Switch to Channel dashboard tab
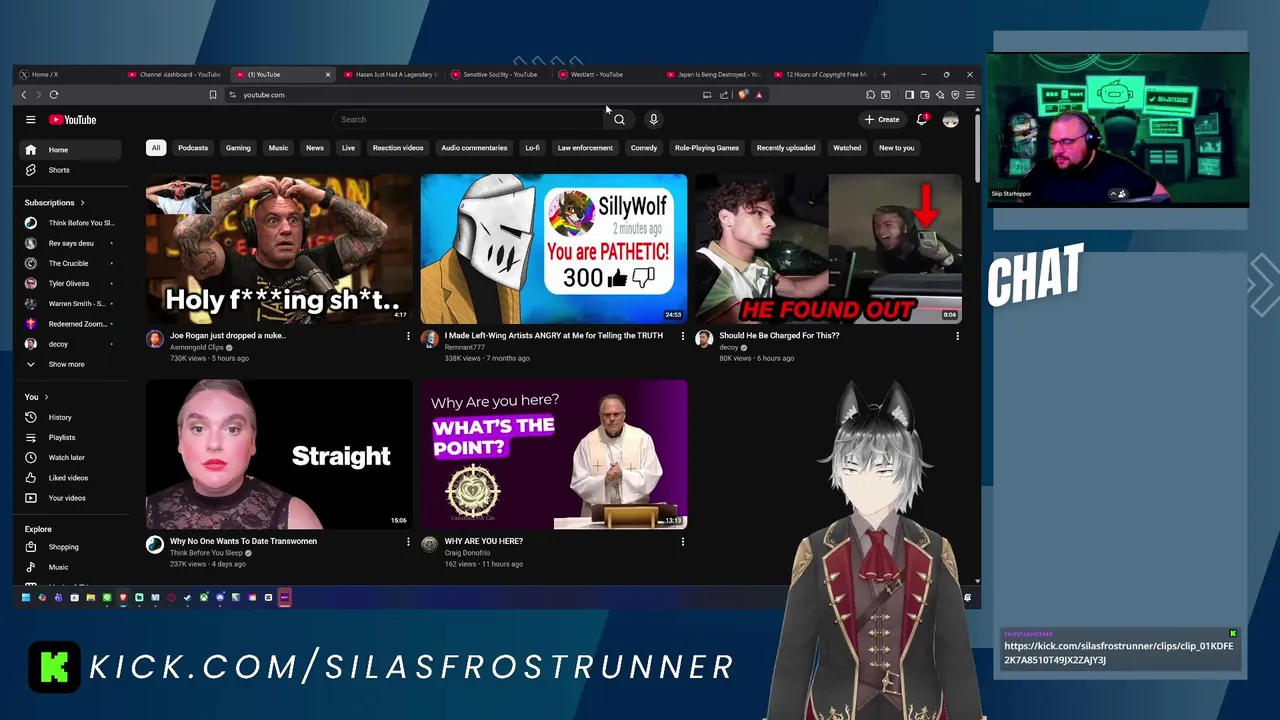 click(x=173, y=74)
